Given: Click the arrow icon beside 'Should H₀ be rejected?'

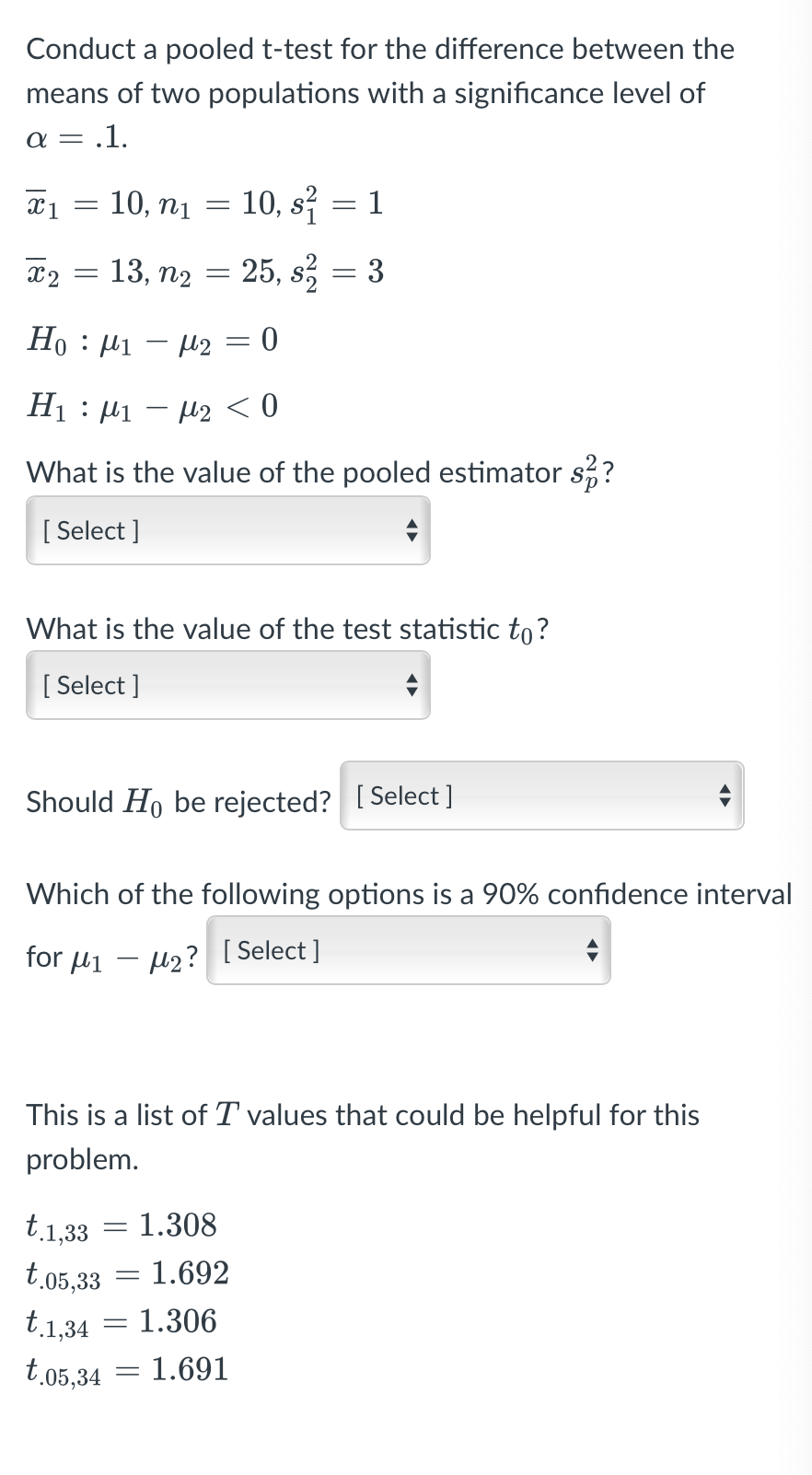Looking at the screenshot, I should 725,796.
